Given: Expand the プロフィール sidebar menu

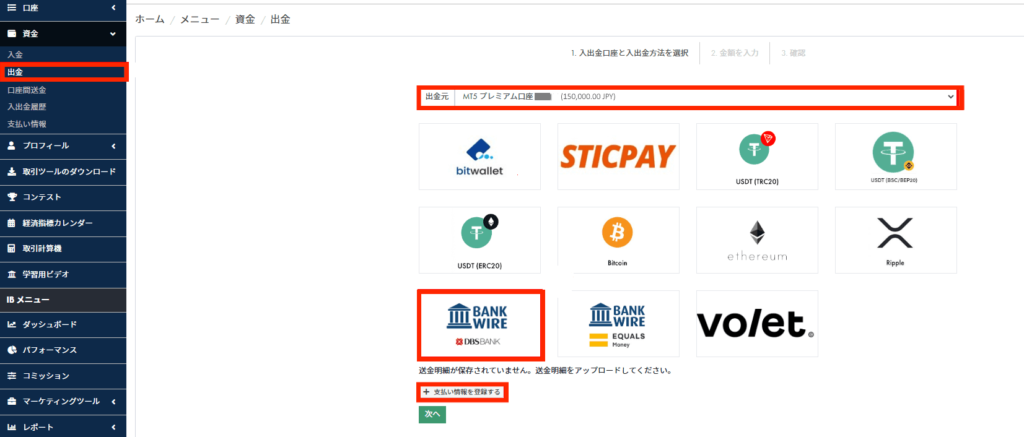Looking at the screenshot, I should point(62,146).
